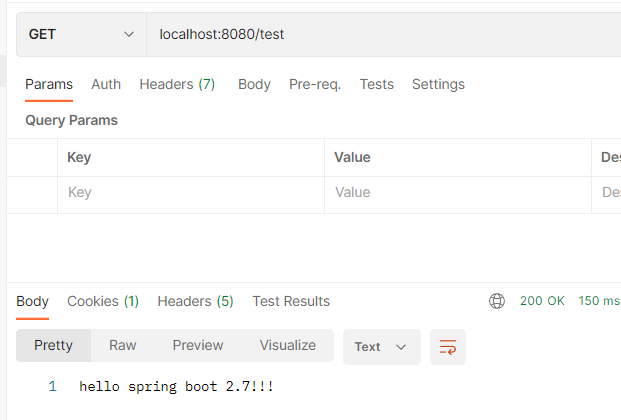Switch to the Visualize response view
This screenshot has height=420, width=621.
[x=288, y=345]
